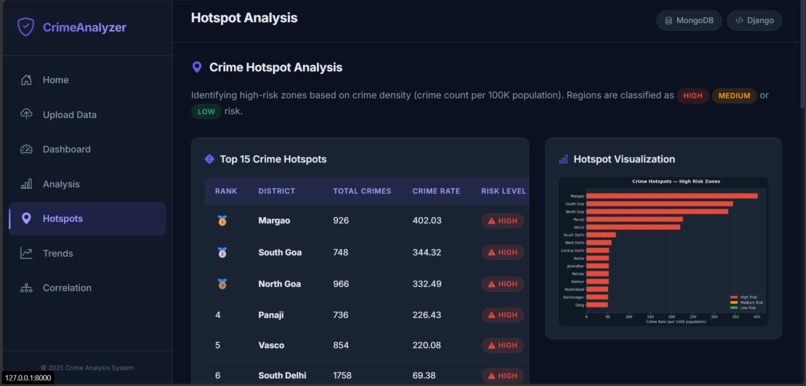The image size is (806, 386).
Task: Click the database icon in the MongoDB badge
Action: [x=668, y=21]
